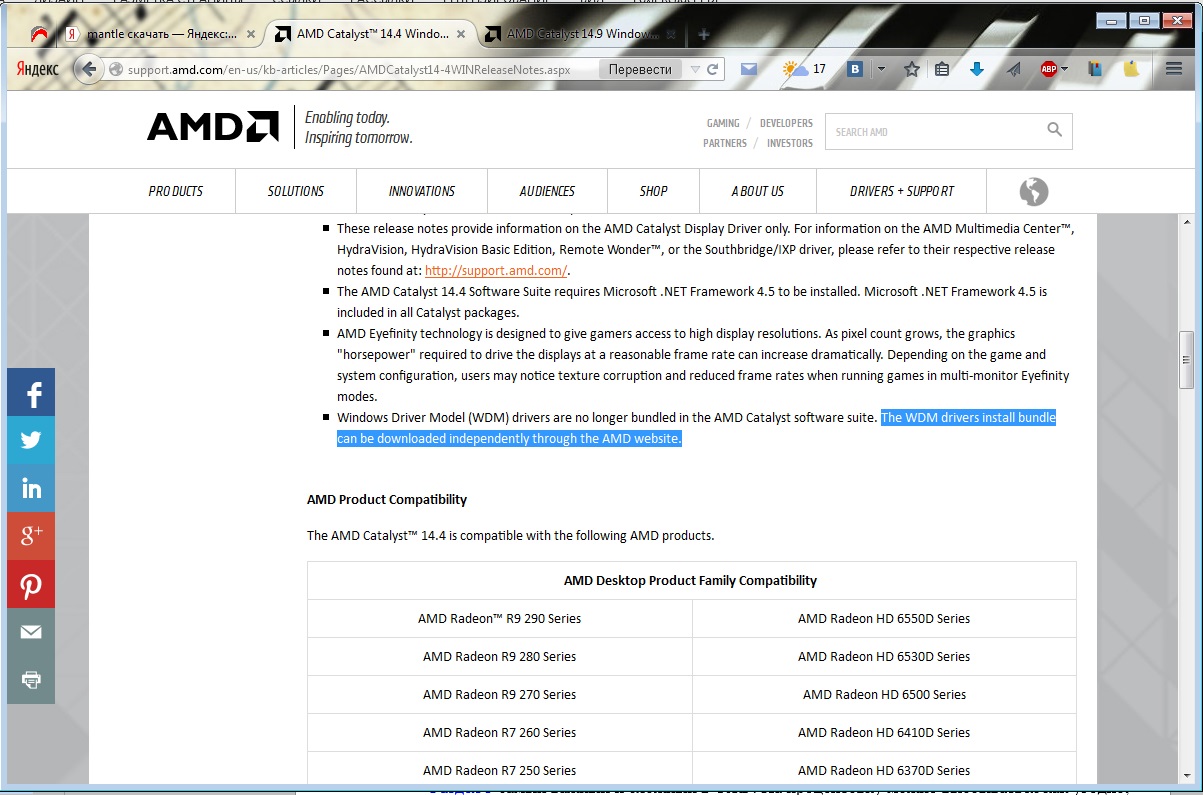Click the AMD Radeon R7 260 Series cell
Viewport: 1203px width, 795px height.
(500, 733)
